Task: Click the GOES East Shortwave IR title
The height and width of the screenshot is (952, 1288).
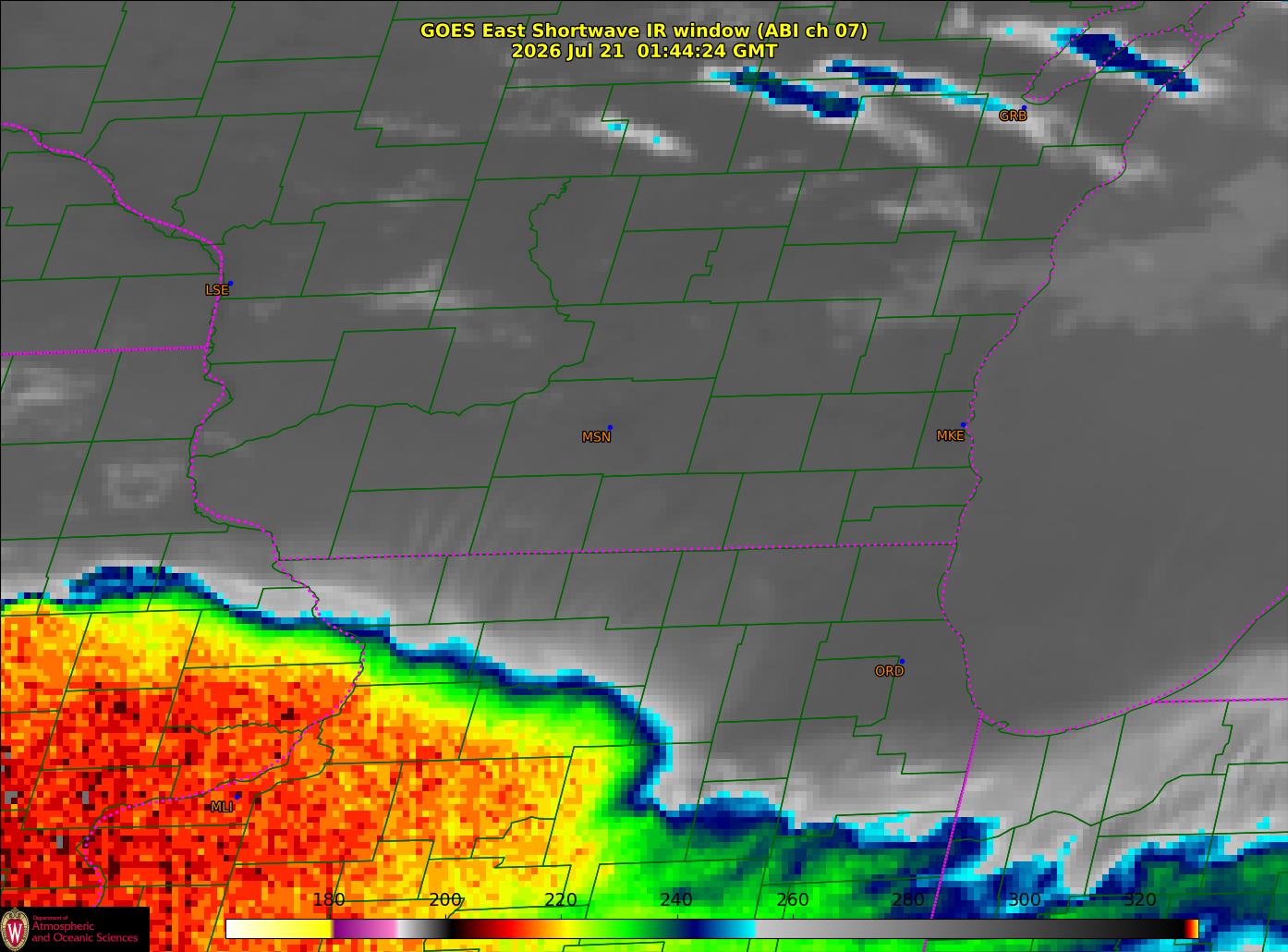Action: [644, 31]
